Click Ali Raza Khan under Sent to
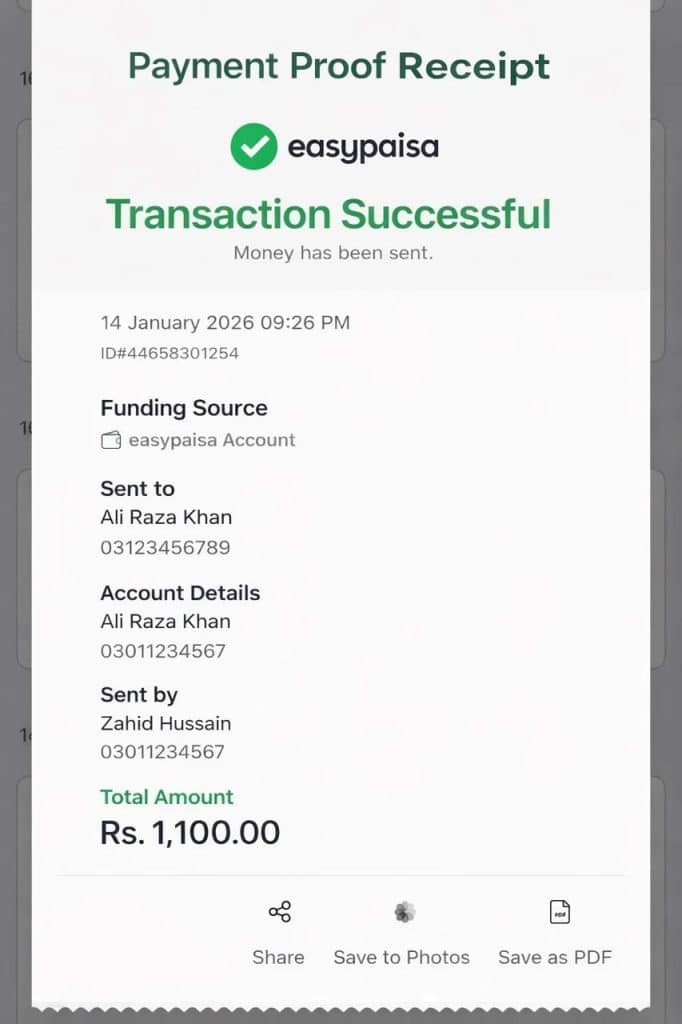This screenshot has height=1024, width=682. click(x=166, y=517)
